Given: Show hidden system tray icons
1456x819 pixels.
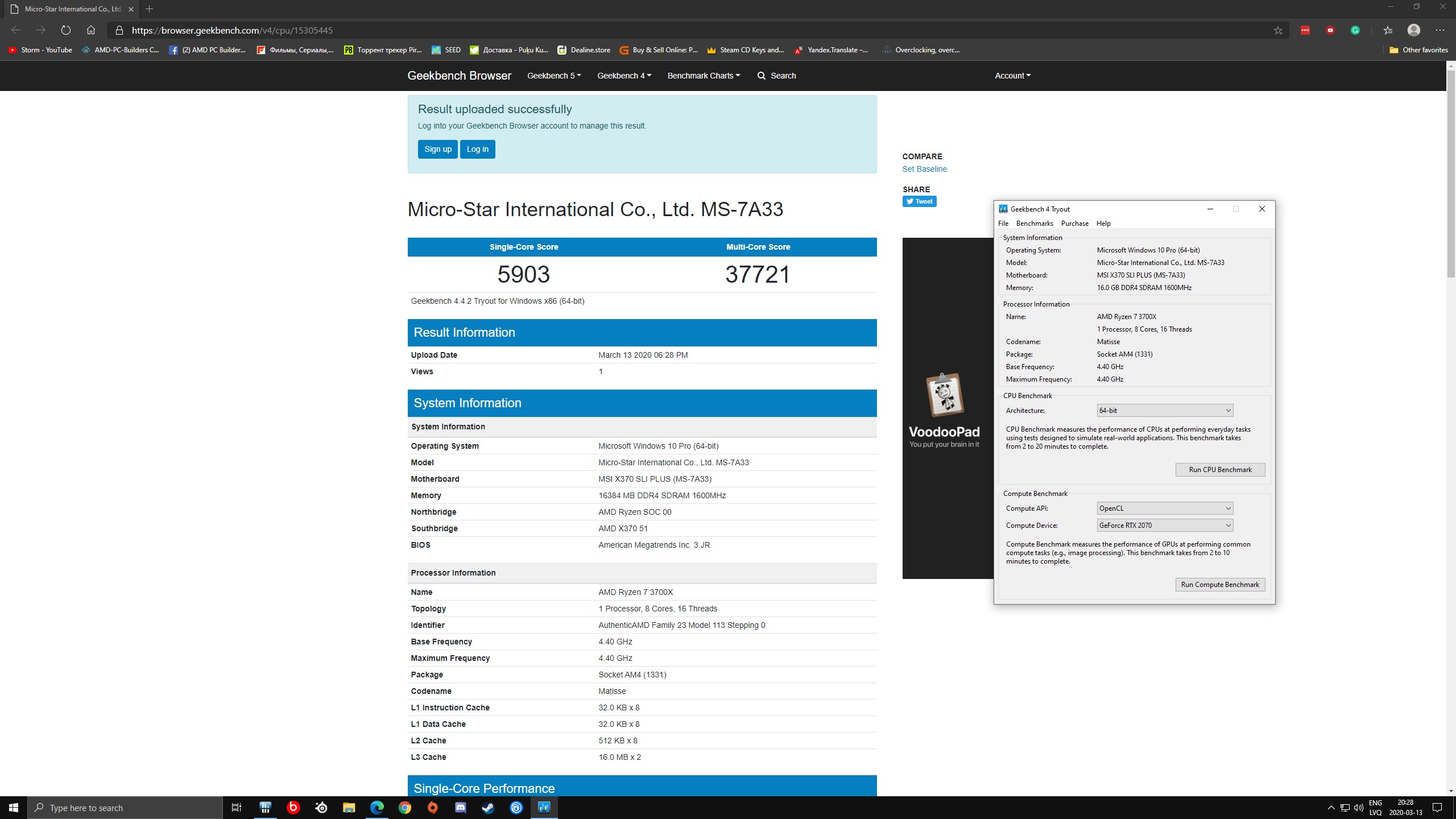Looking at the screenshot, I should coord(1331,808).
